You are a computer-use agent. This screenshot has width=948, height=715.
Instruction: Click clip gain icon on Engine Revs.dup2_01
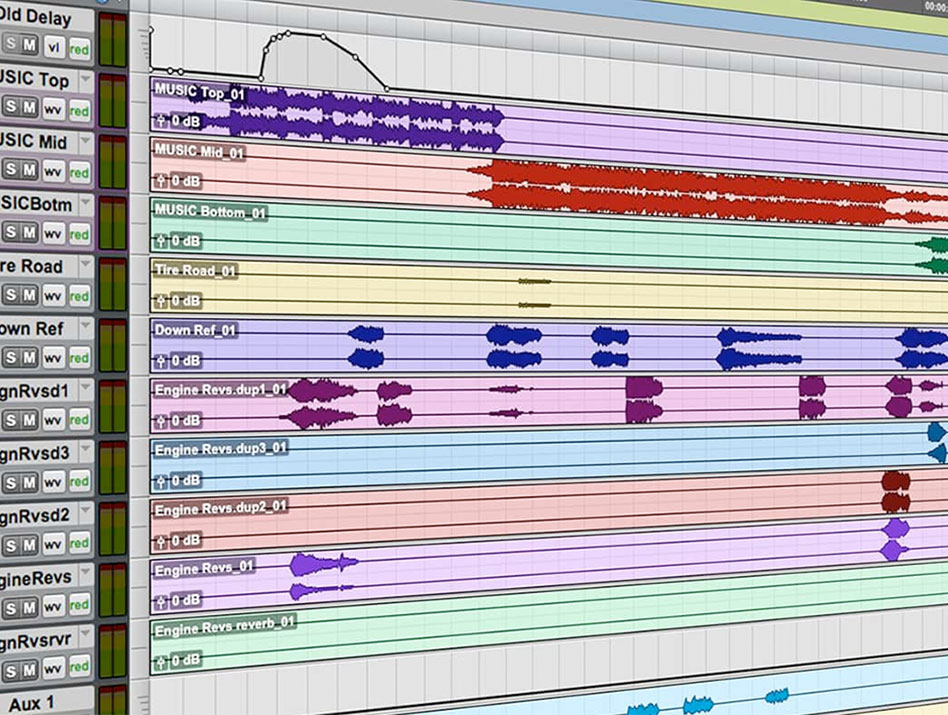pyautogui.click(x=161, y=540)
